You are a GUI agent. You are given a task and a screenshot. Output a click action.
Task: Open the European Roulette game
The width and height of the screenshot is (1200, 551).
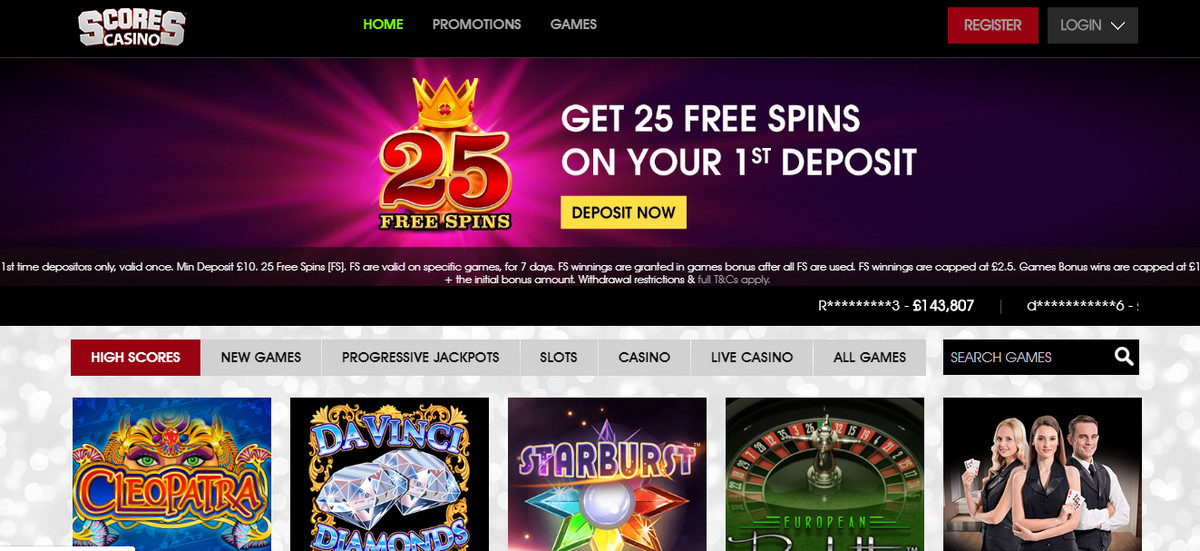pos(825,474)
